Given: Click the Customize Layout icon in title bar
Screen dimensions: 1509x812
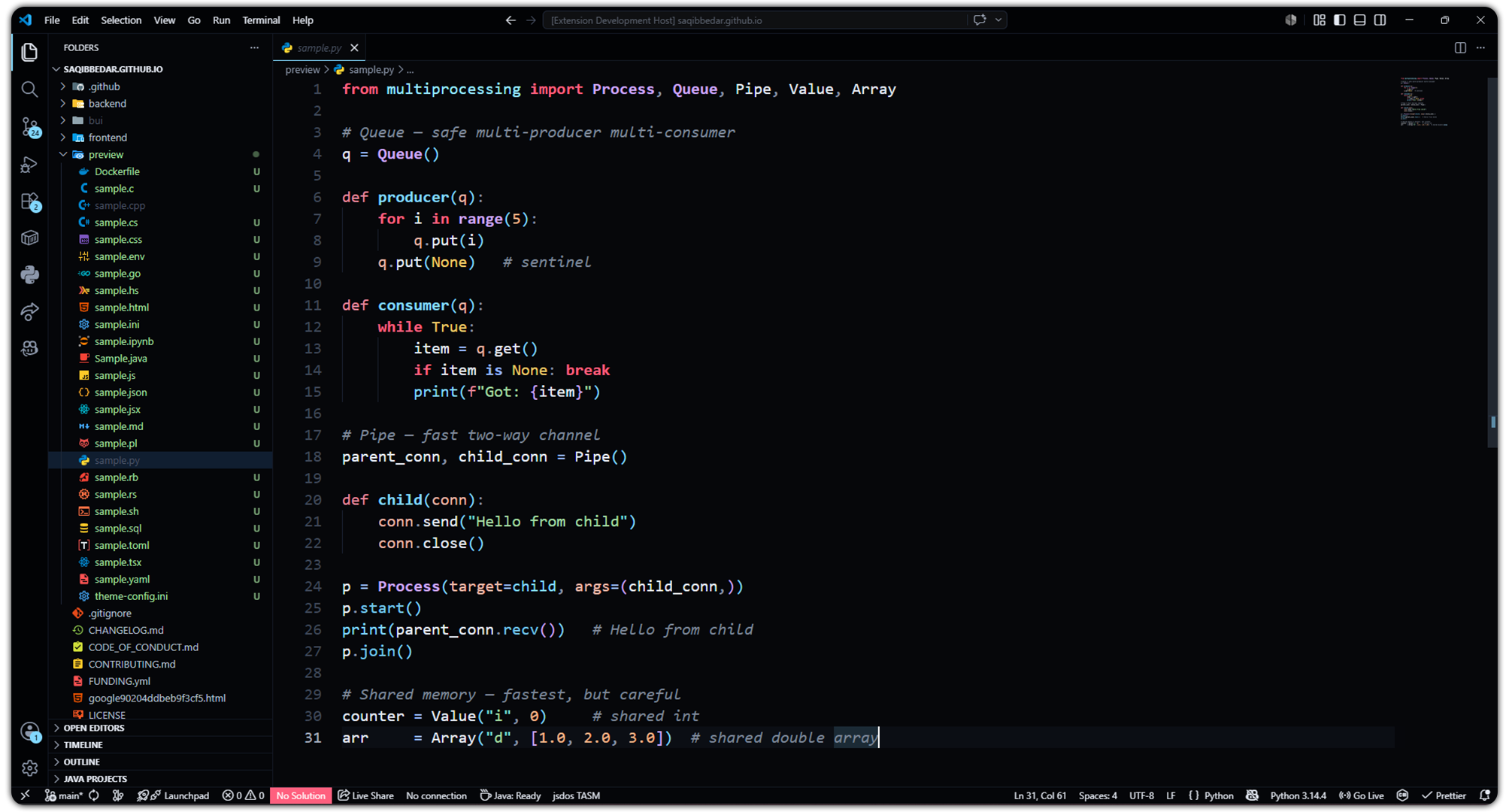Looking at the screenshot, I should pos(1319,20).
